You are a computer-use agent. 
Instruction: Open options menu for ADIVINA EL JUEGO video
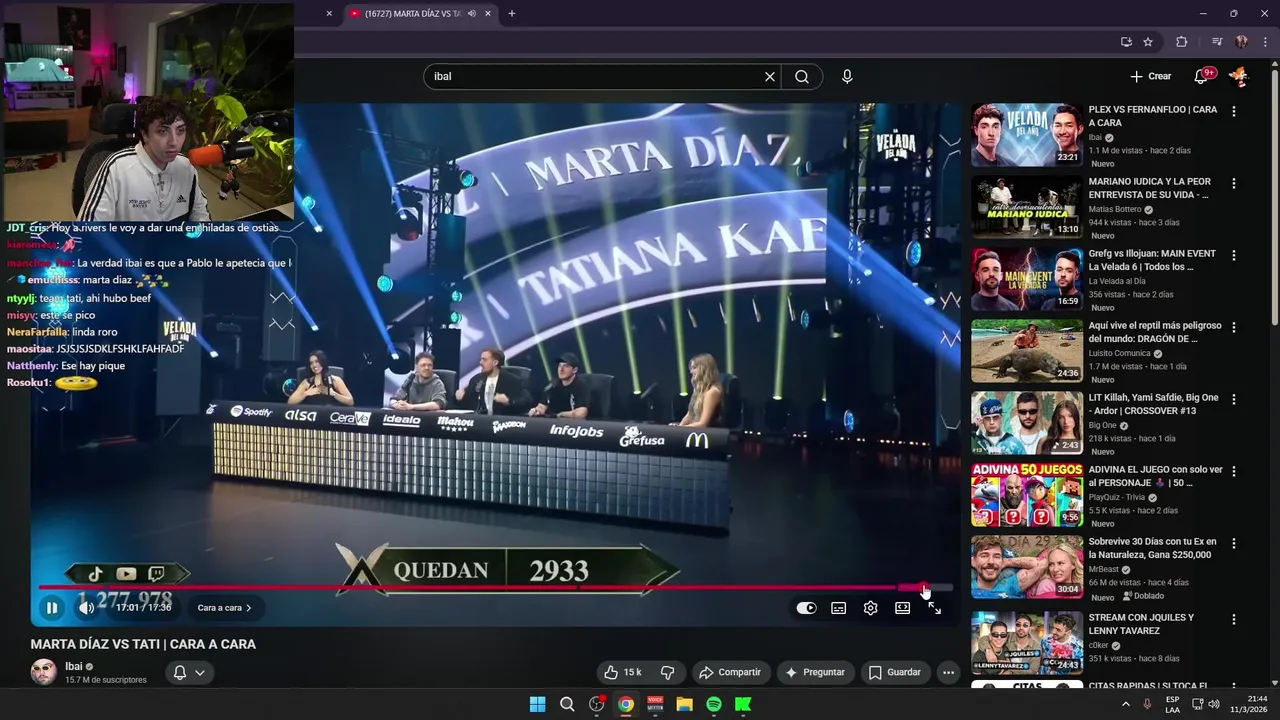click(x=1234, y=471)
